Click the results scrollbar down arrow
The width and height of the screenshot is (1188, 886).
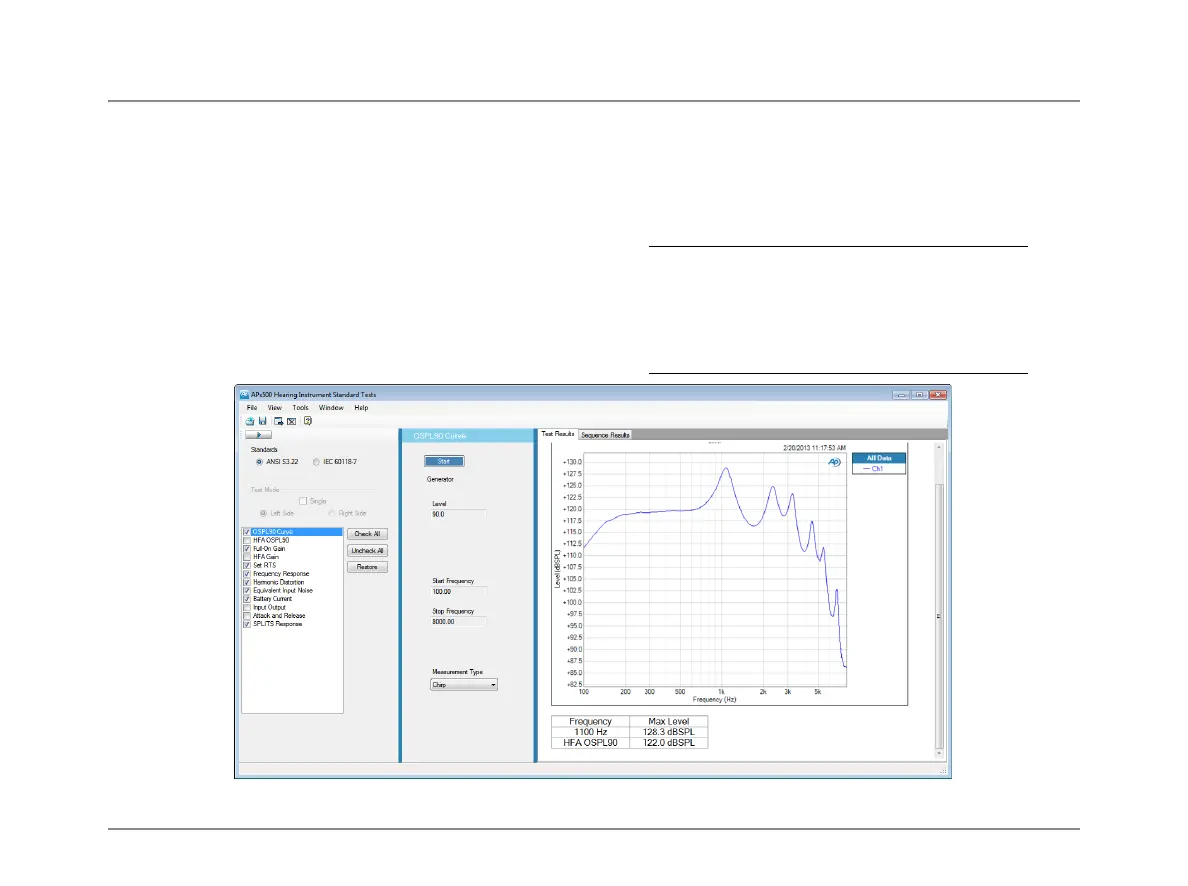pos(939,753)
